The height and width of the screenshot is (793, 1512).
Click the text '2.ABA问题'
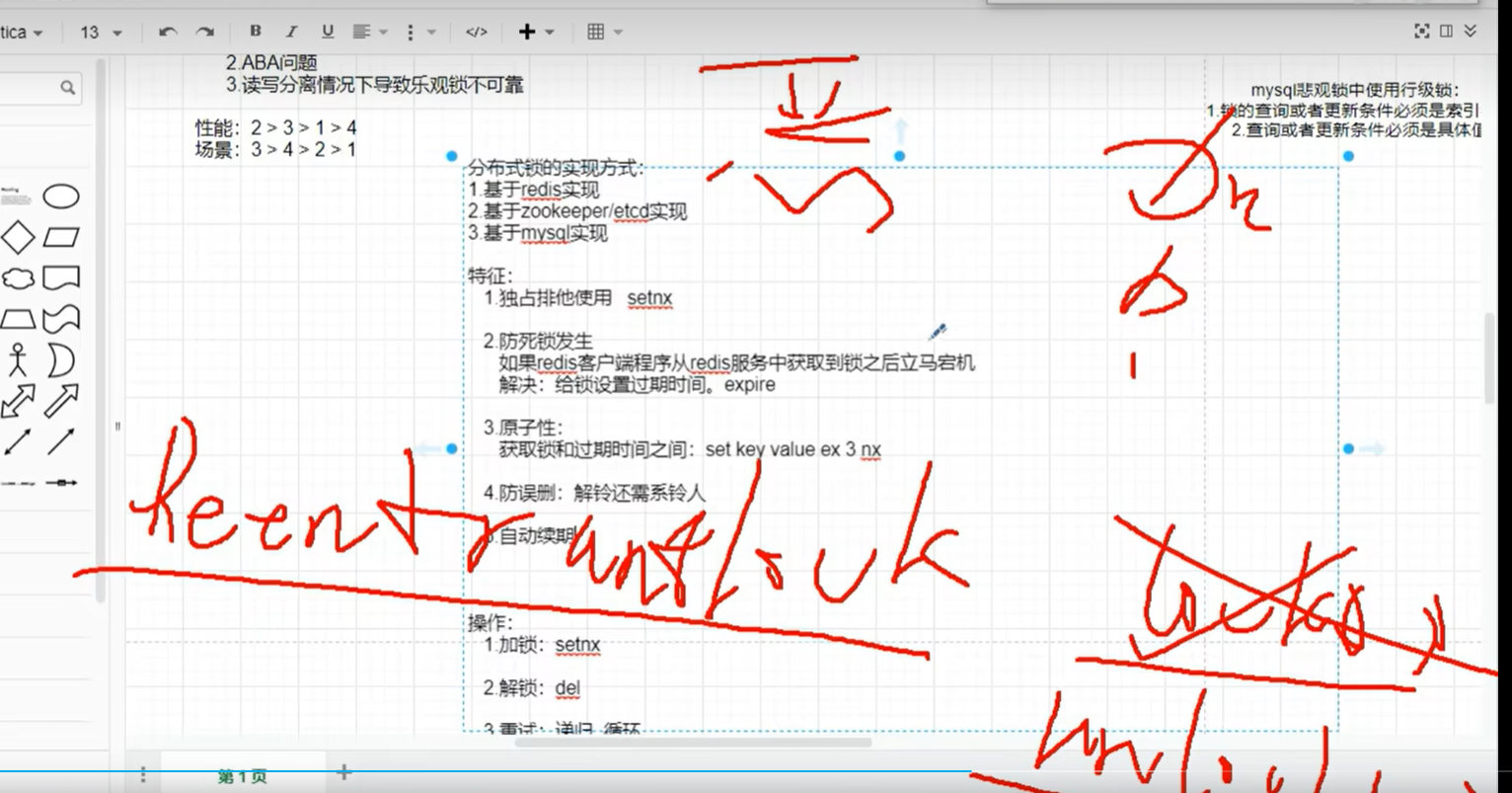point(271,63)
